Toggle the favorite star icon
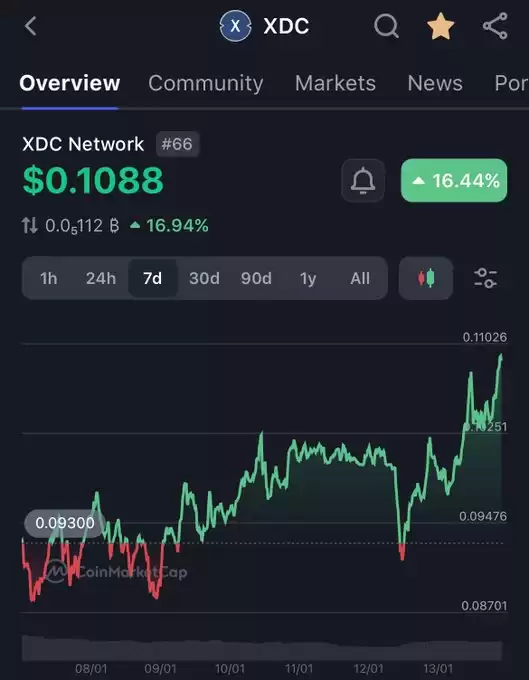The height and width of the screenshot is (680, 529). click(441, 26)
